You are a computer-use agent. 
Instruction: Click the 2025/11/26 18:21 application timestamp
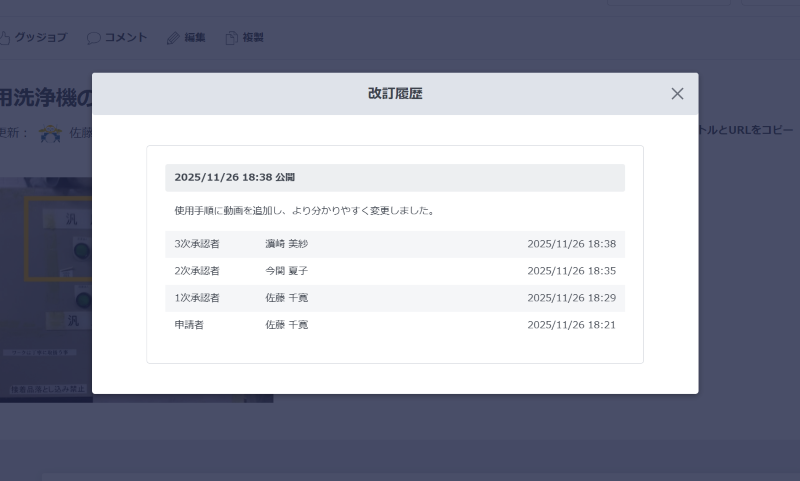click(x=571, y=325)
